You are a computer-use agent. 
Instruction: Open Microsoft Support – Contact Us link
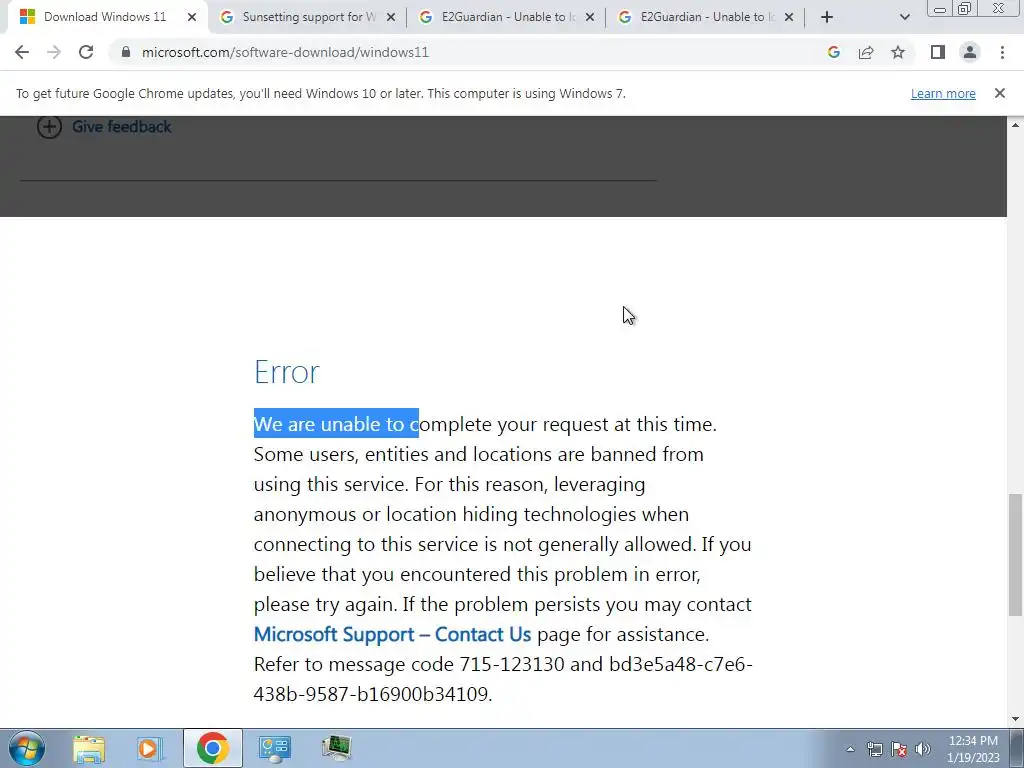[392, 634]
